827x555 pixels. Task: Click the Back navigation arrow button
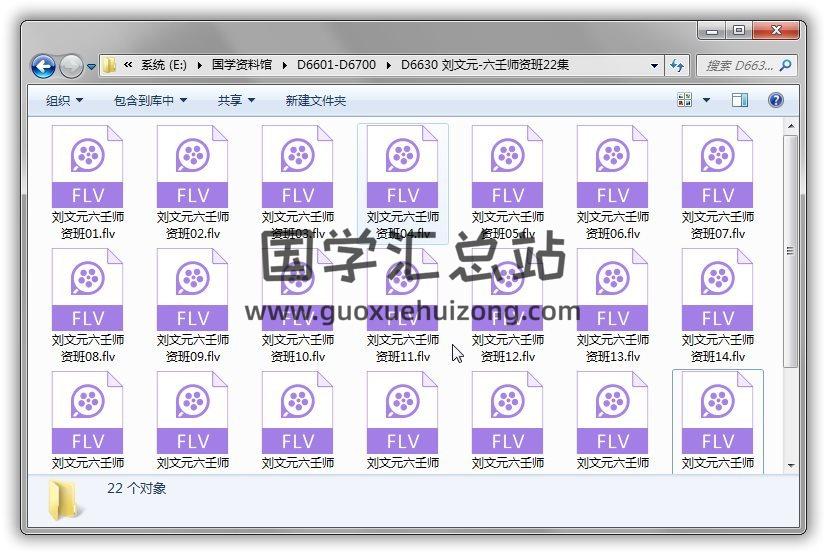43,66
